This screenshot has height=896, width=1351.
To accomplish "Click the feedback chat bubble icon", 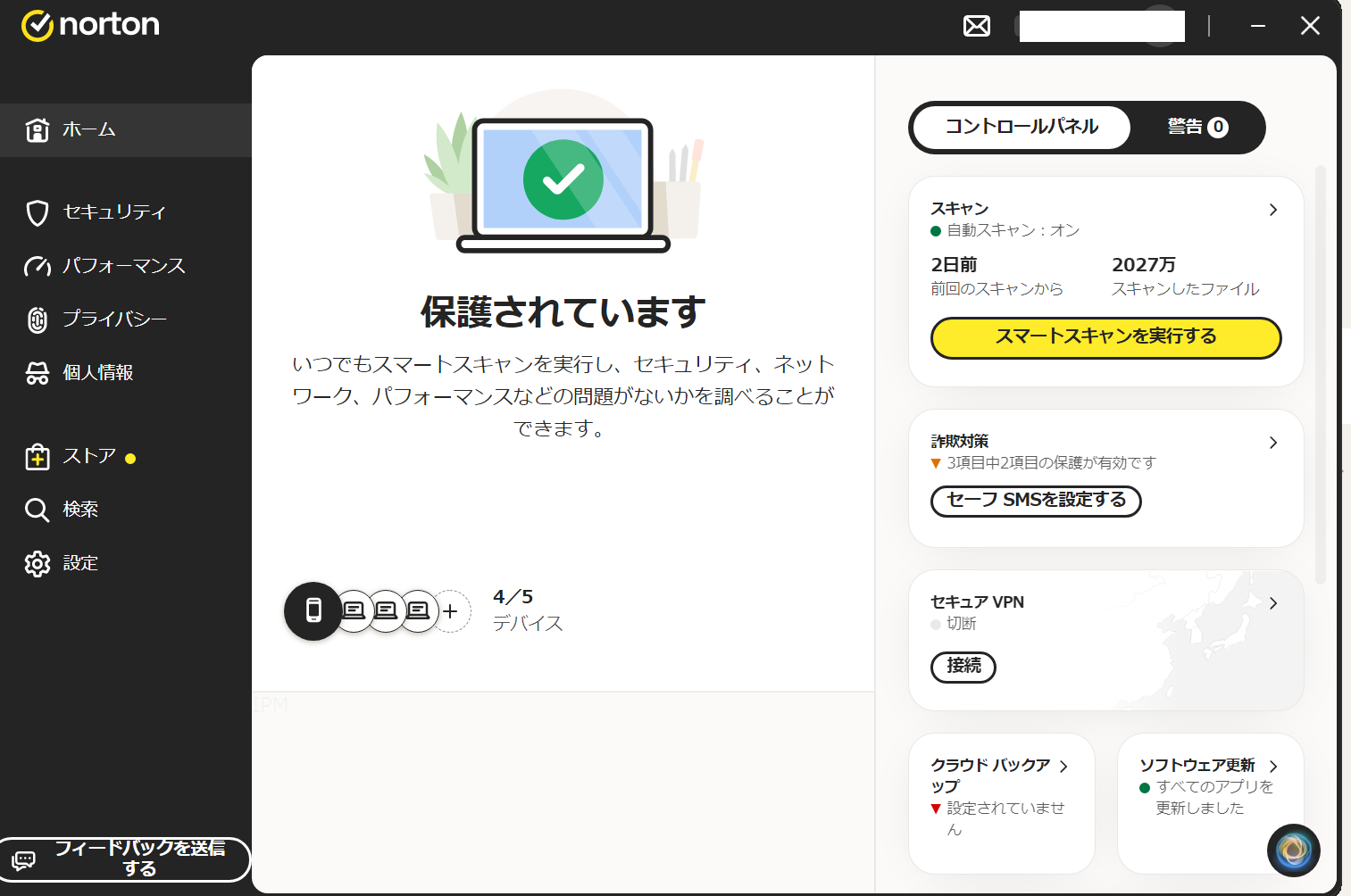I will point(24,860).
